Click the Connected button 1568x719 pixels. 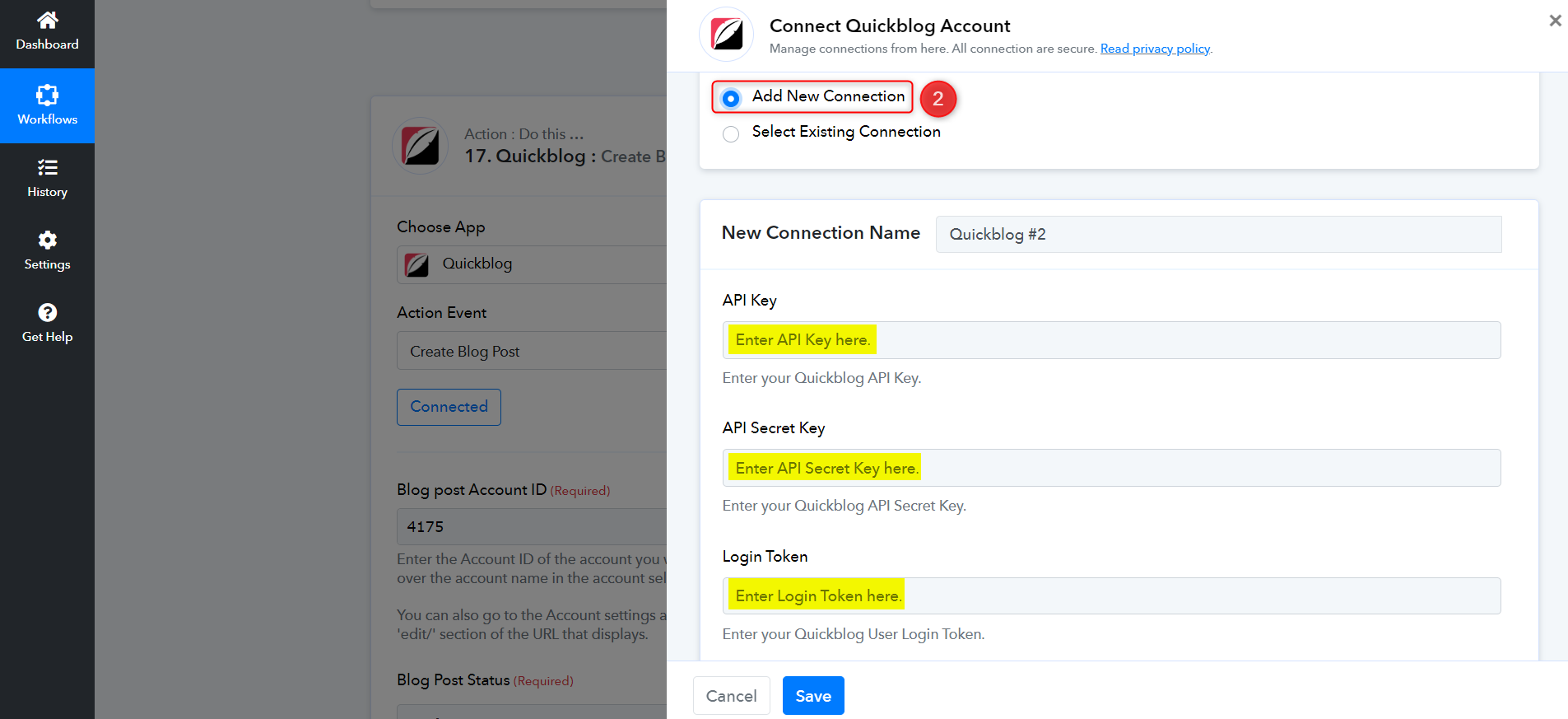[449, 407]
